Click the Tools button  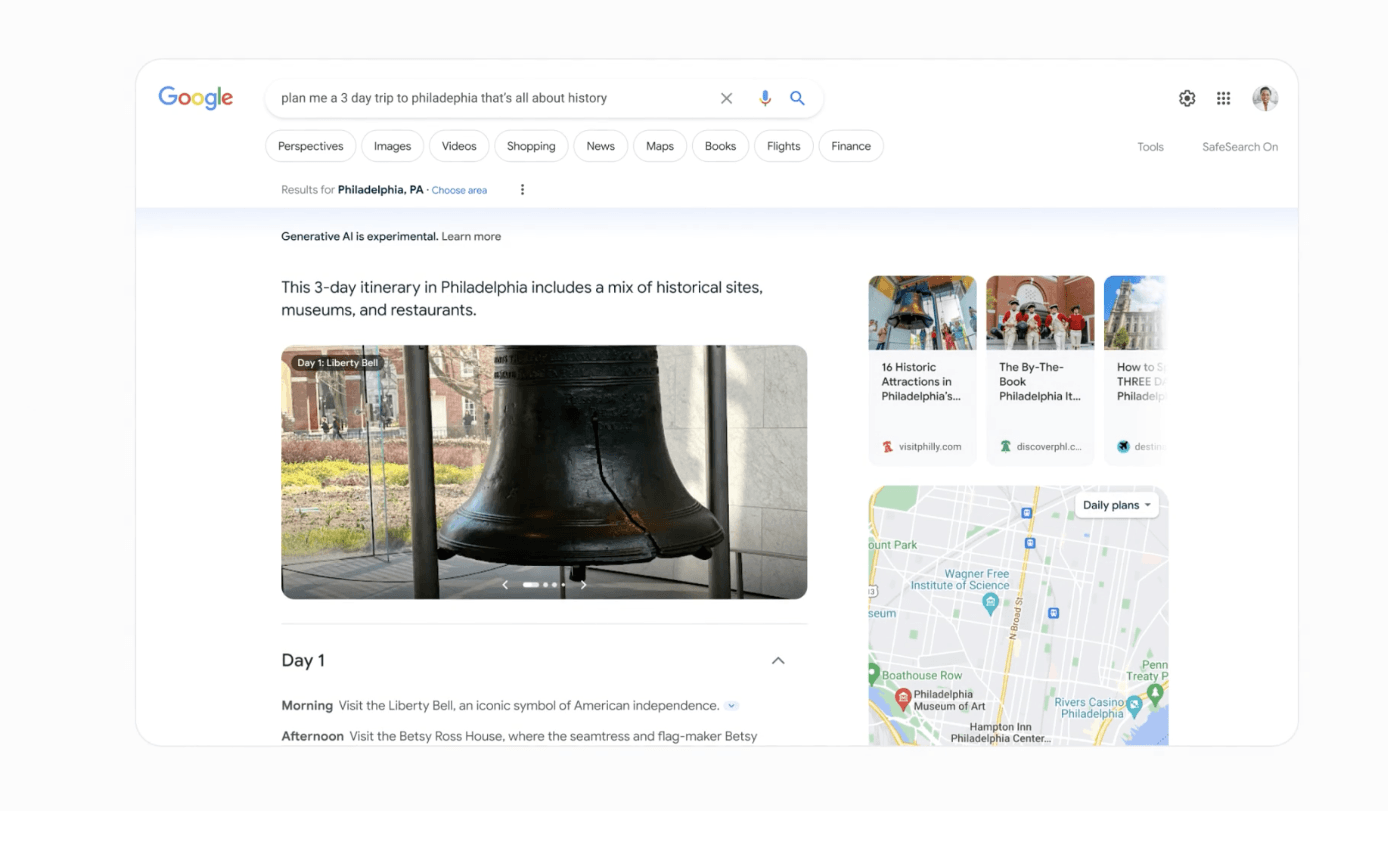click(1150, 146)
